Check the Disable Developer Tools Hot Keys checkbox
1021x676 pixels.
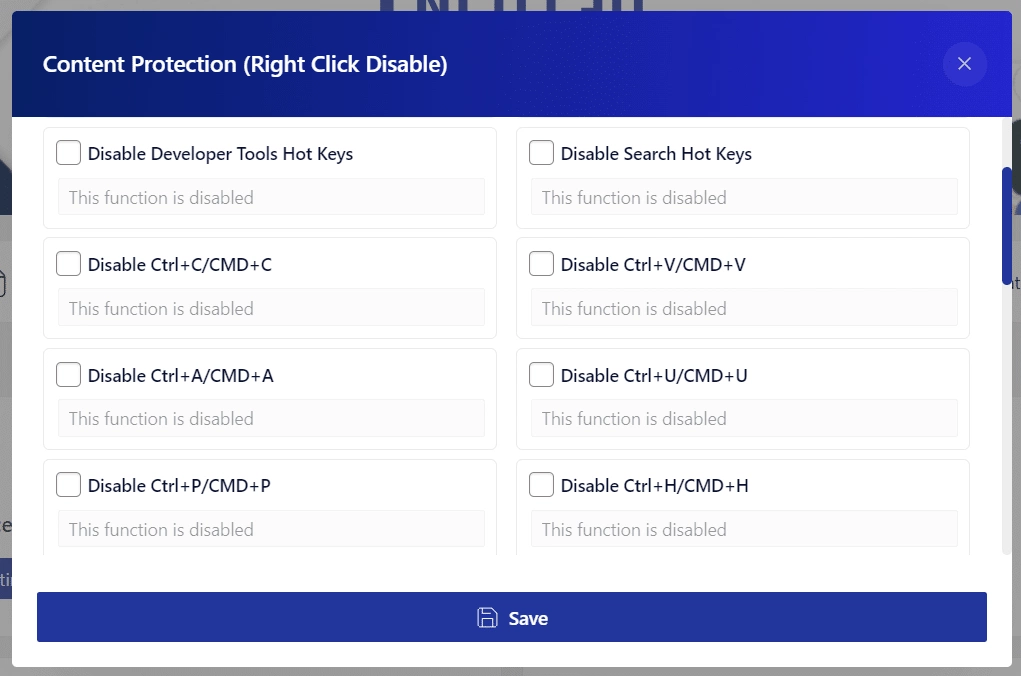(x=68, y=152)
